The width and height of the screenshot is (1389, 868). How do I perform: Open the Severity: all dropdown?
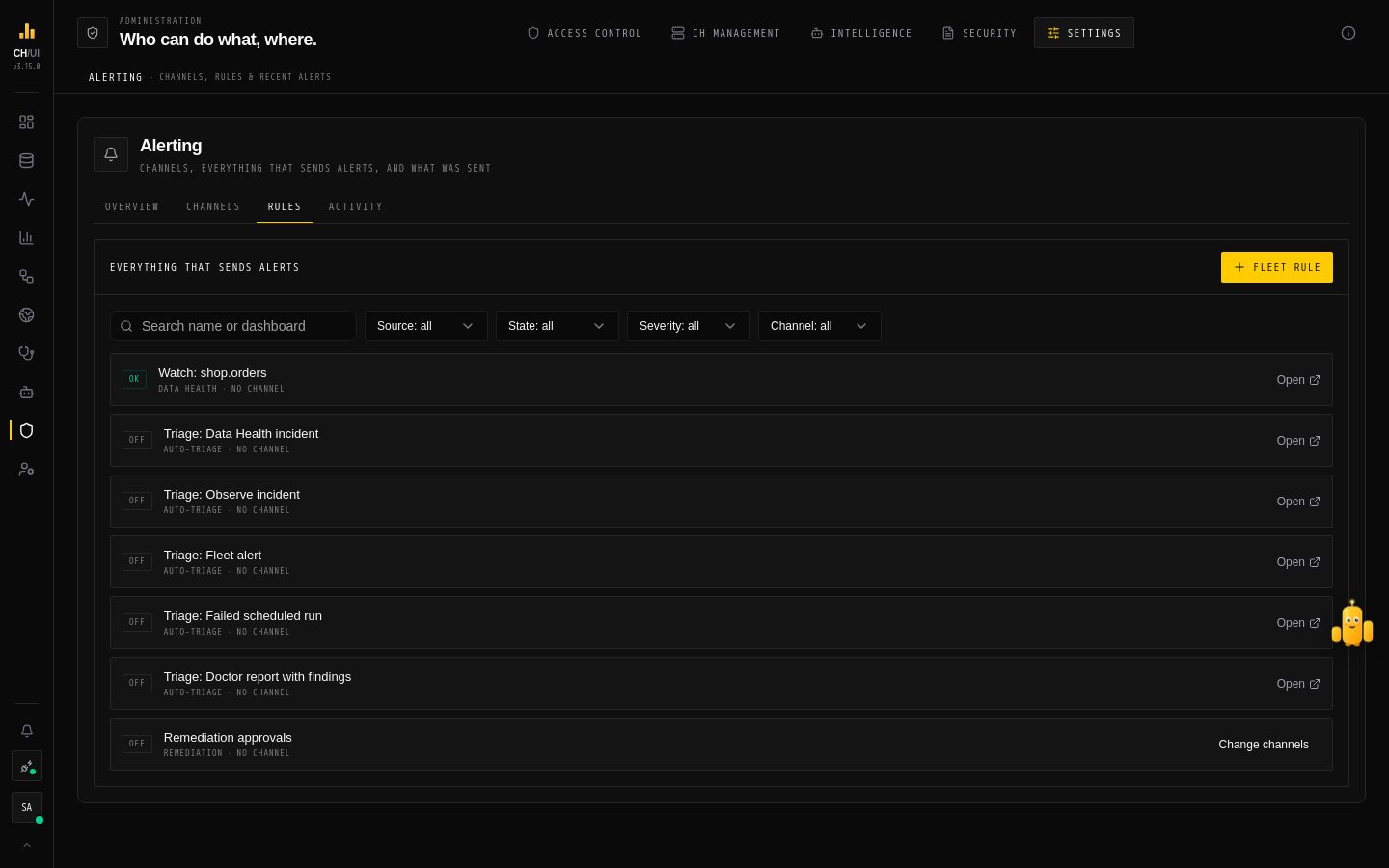point(689,326)
